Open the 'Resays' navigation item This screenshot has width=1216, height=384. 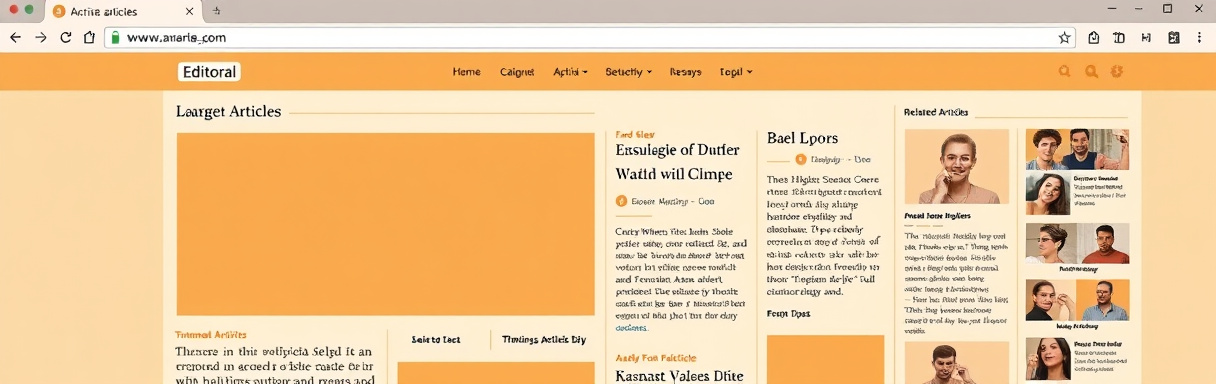point(685,72)
